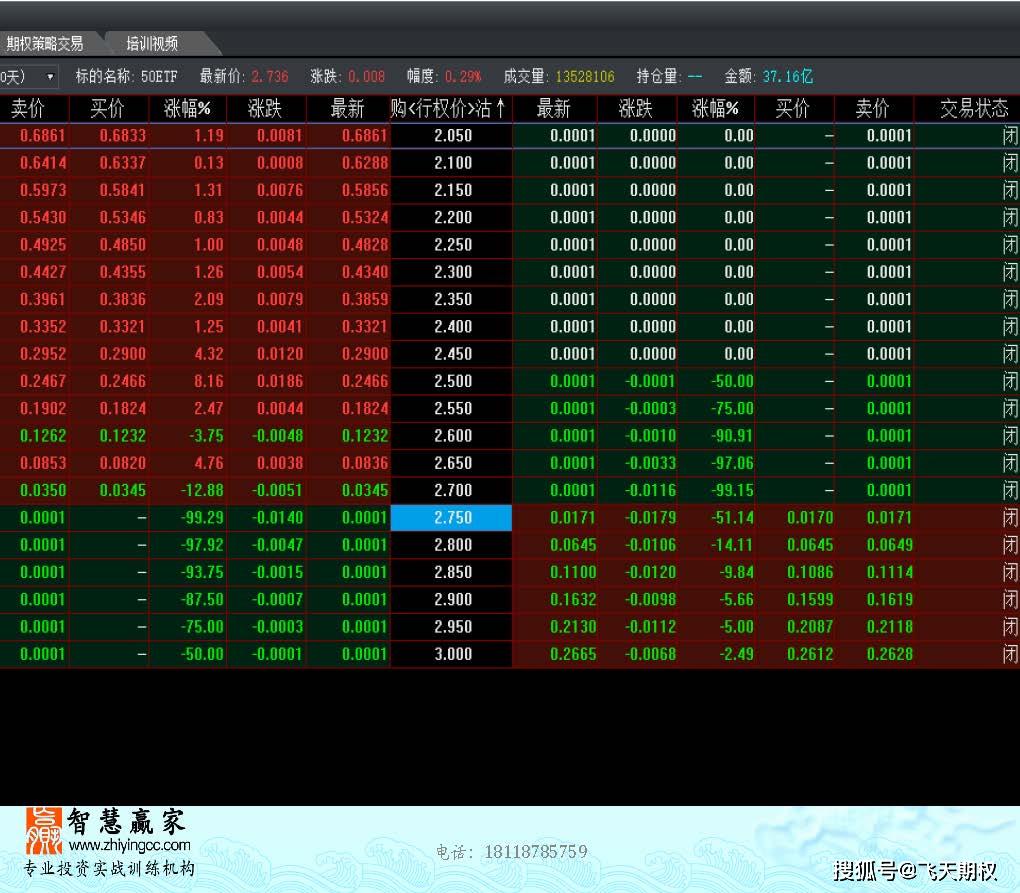This screenshot has height=893, width=1020.
Task: Click the 交易状态 column header
Action: coord(974,108)
